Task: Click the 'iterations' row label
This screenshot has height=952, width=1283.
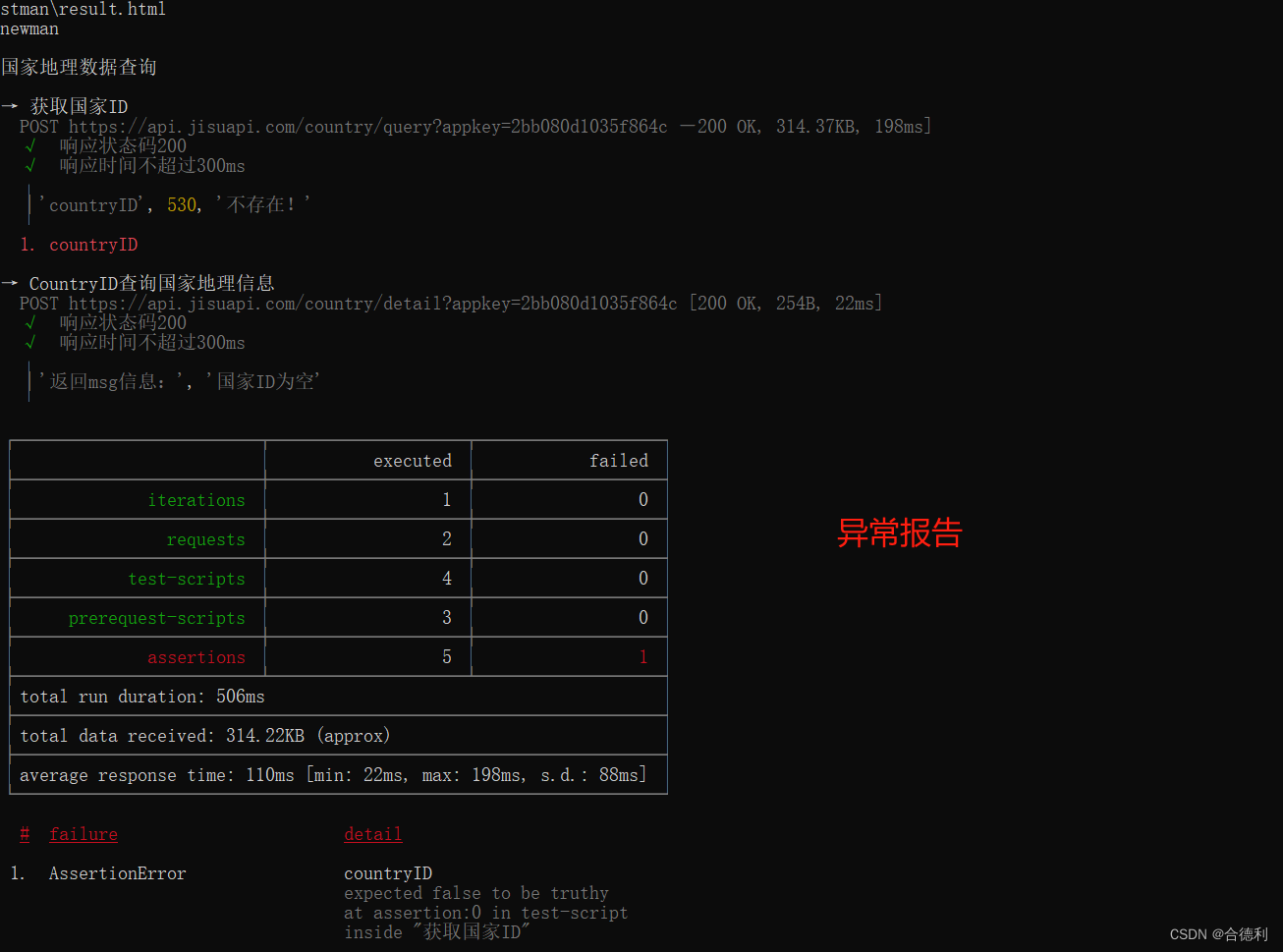Action: click(x=196, y=500)
